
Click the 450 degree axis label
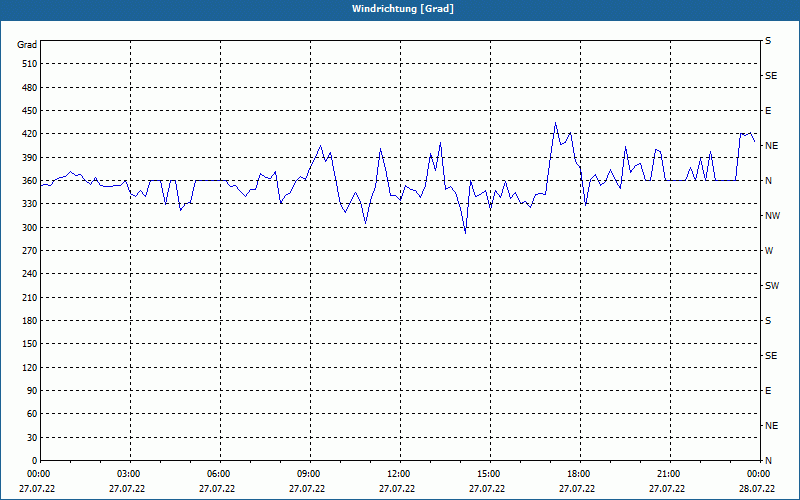coord(30,111)
